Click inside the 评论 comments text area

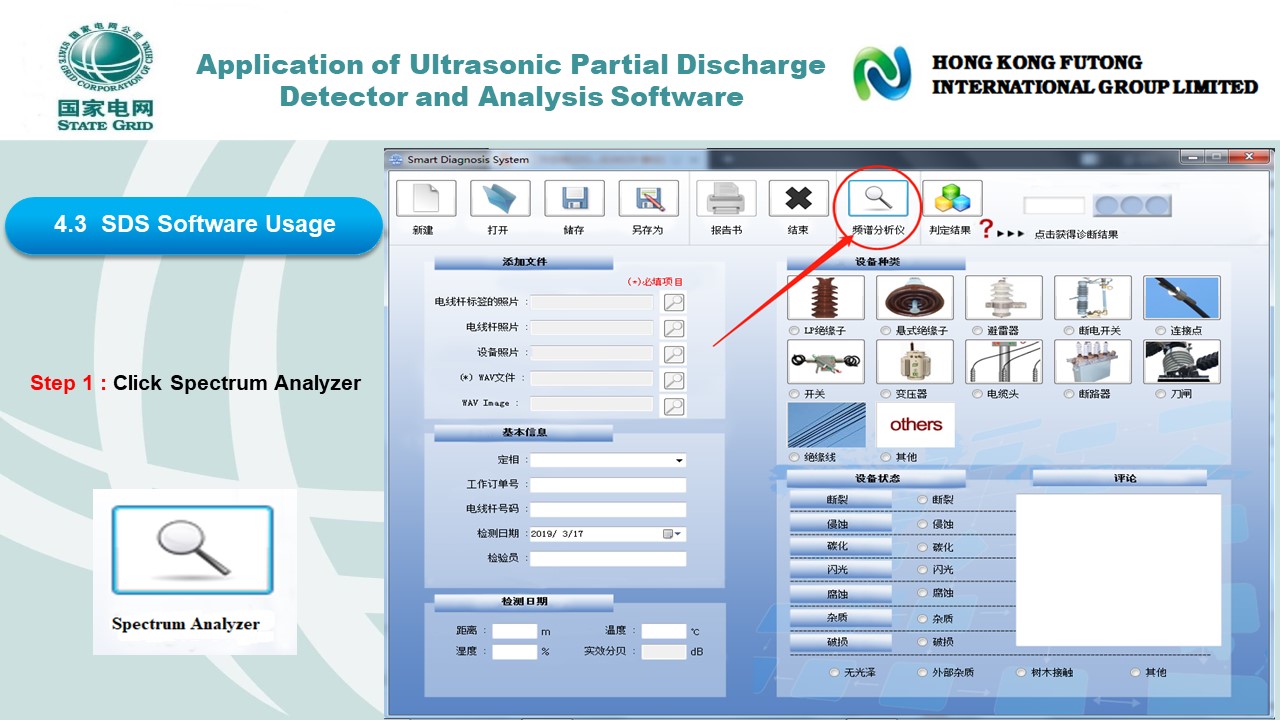tap(1118, 570)
